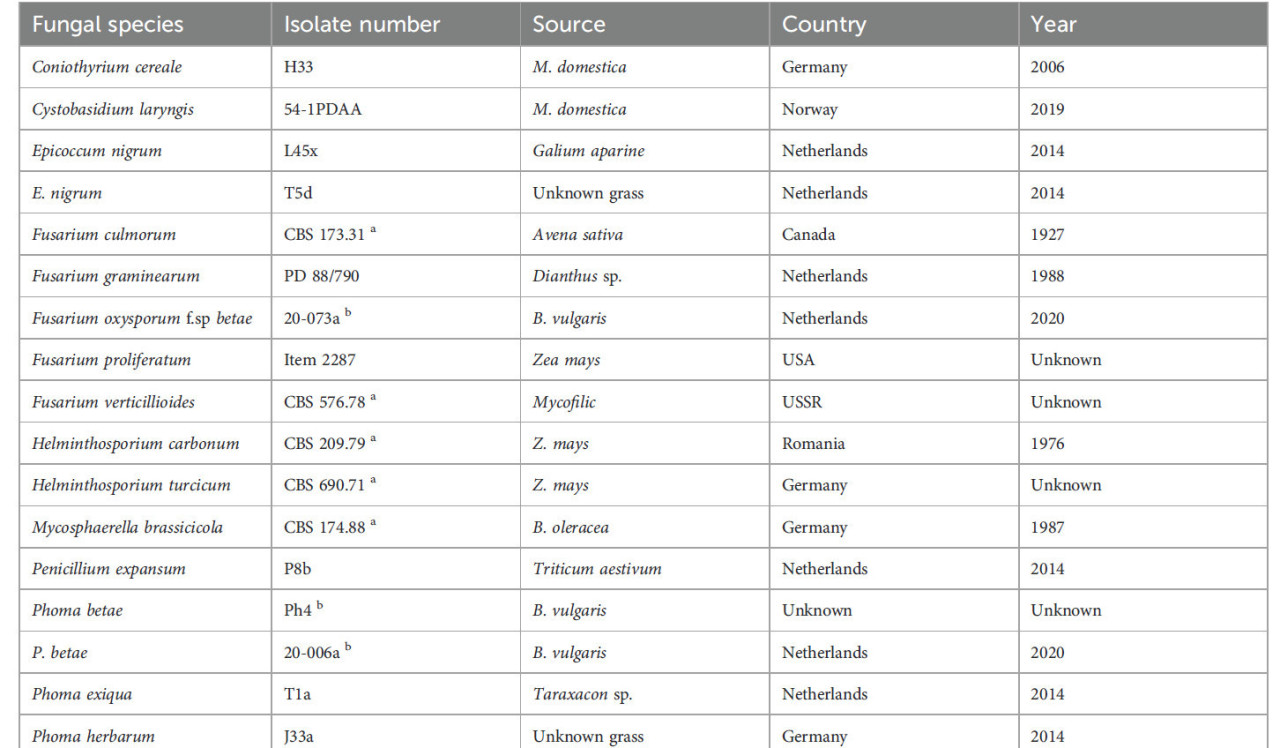
Task: Click the Galium aparine source cell
Action: pos(588,151)
